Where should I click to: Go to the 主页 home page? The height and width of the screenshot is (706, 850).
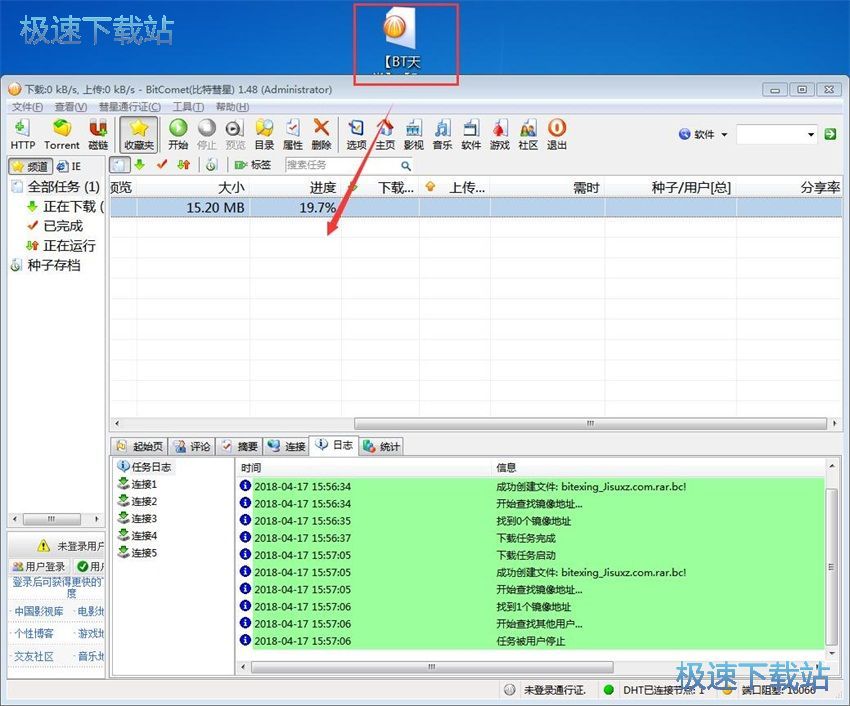[385, 134]
